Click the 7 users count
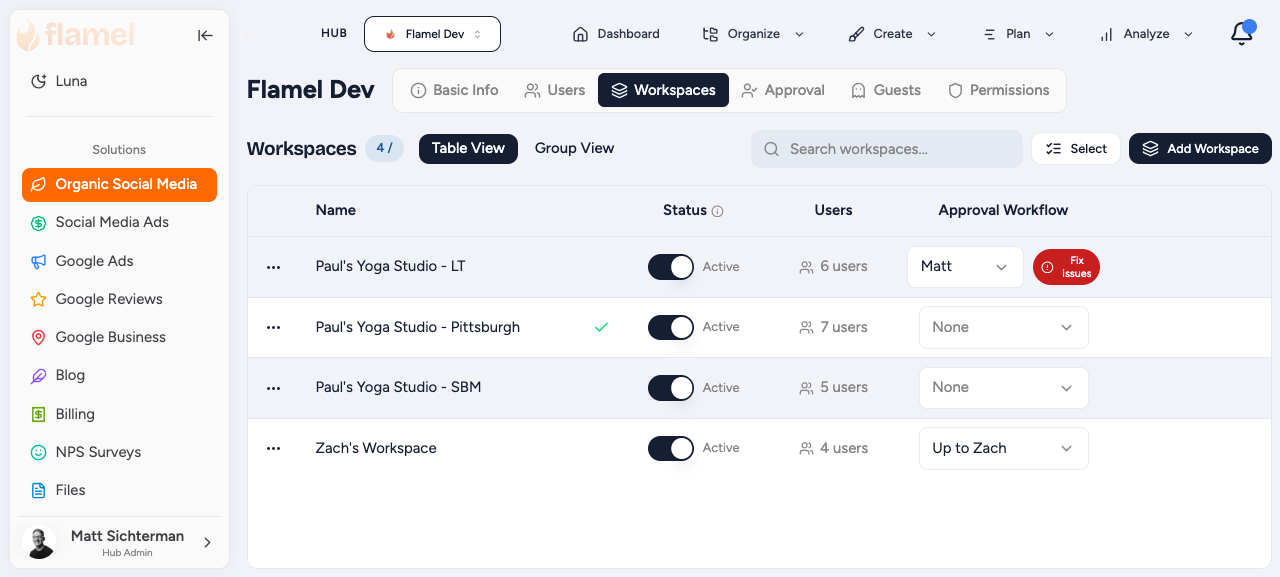 (833, 327)
